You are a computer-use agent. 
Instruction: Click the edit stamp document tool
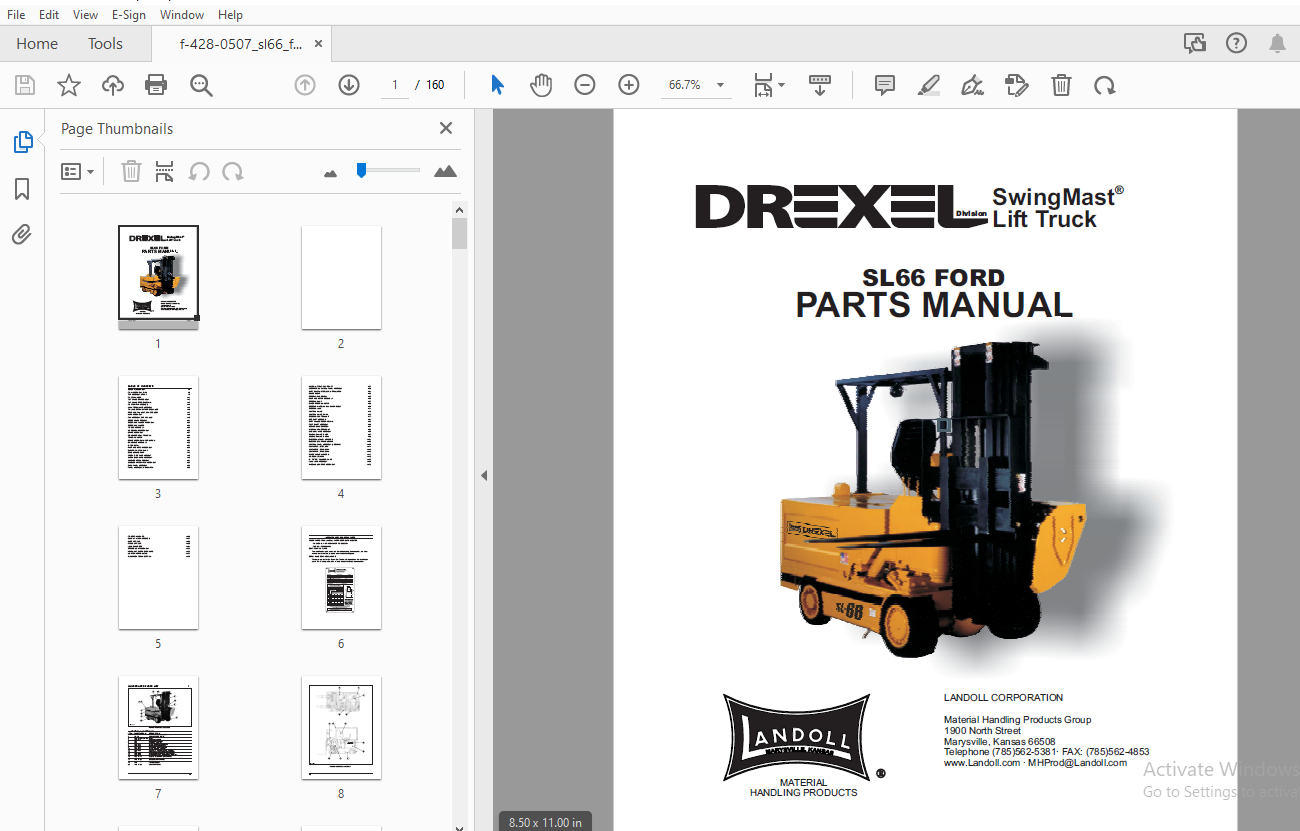(1016, 85)
